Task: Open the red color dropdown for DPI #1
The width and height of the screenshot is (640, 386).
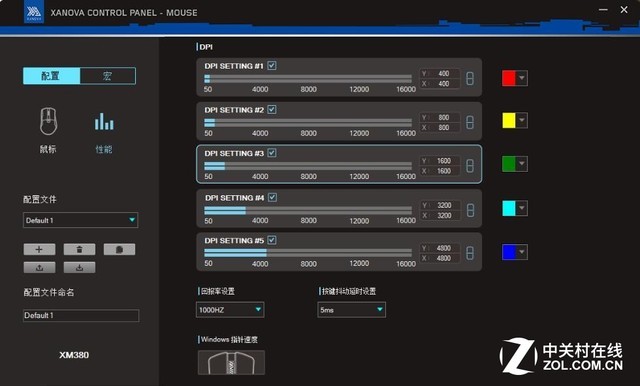Action: [x=522, y=78]
